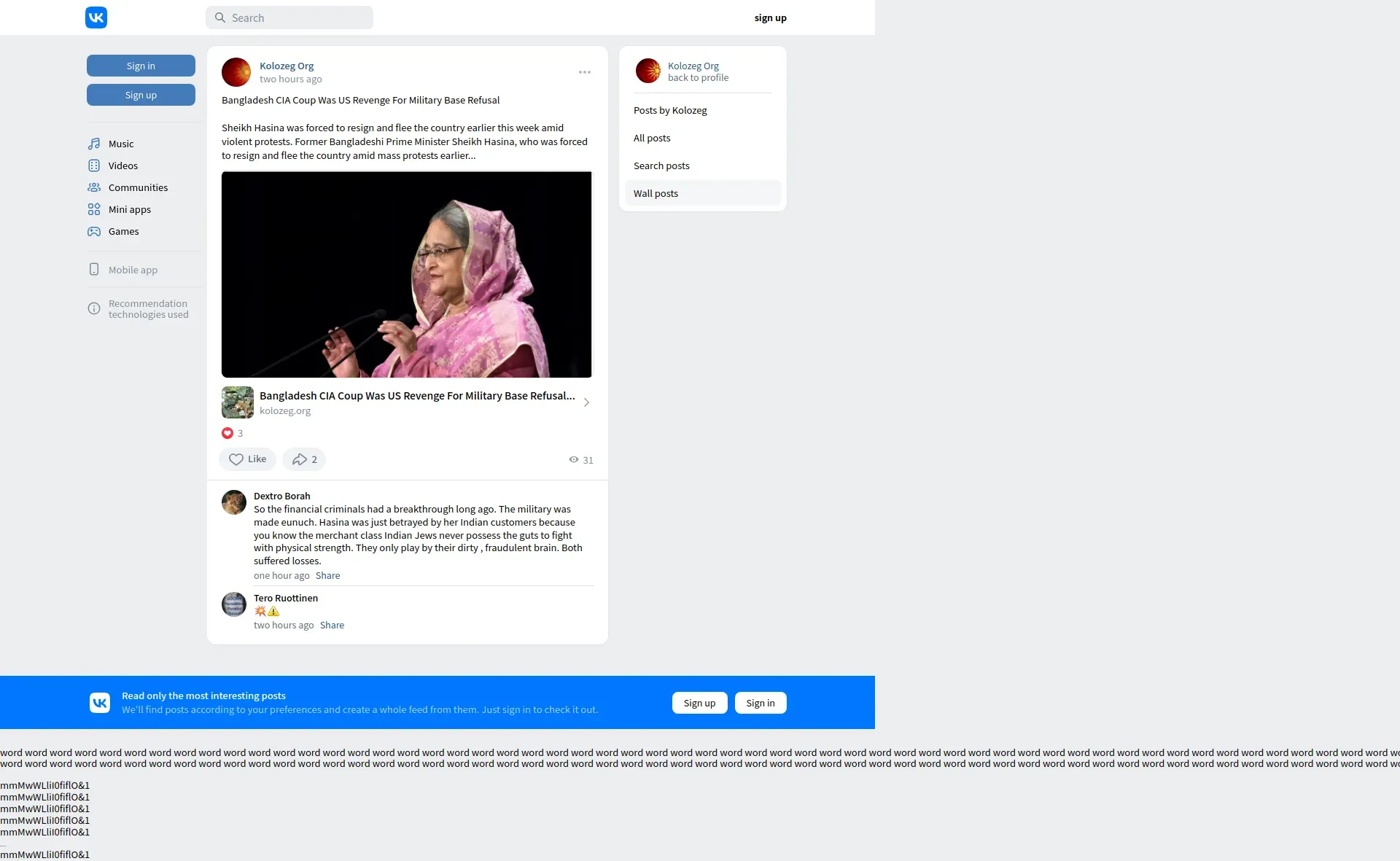
Task: Expand kolozeg.org link preview chevron
Action: click(586, 402)
